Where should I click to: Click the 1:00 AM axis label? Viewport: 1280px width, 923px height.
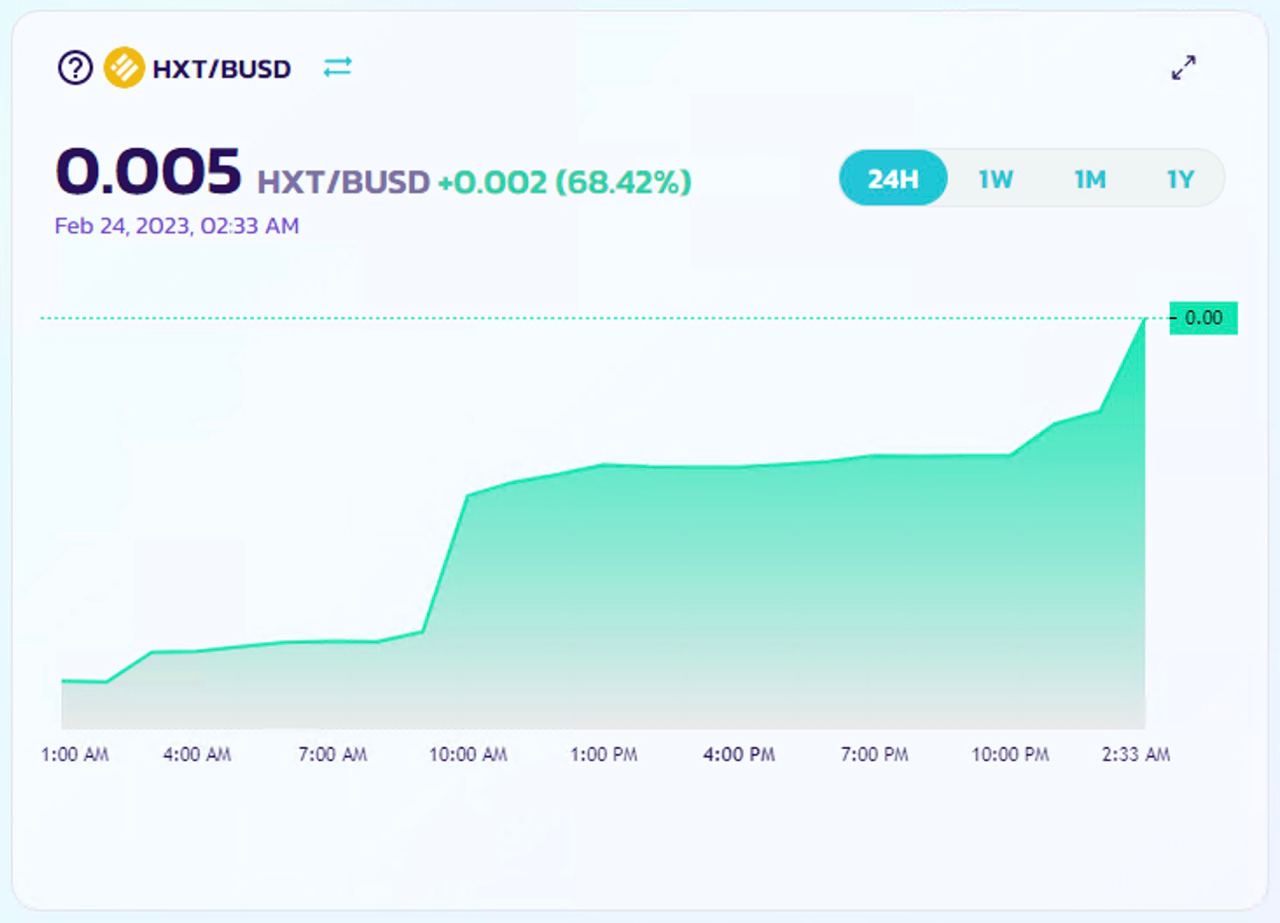(75, 755)
